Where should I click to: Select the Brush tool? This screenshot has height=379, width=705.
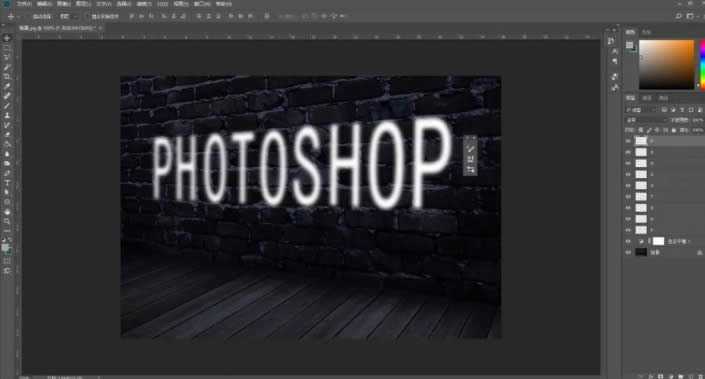coord(7,106)
